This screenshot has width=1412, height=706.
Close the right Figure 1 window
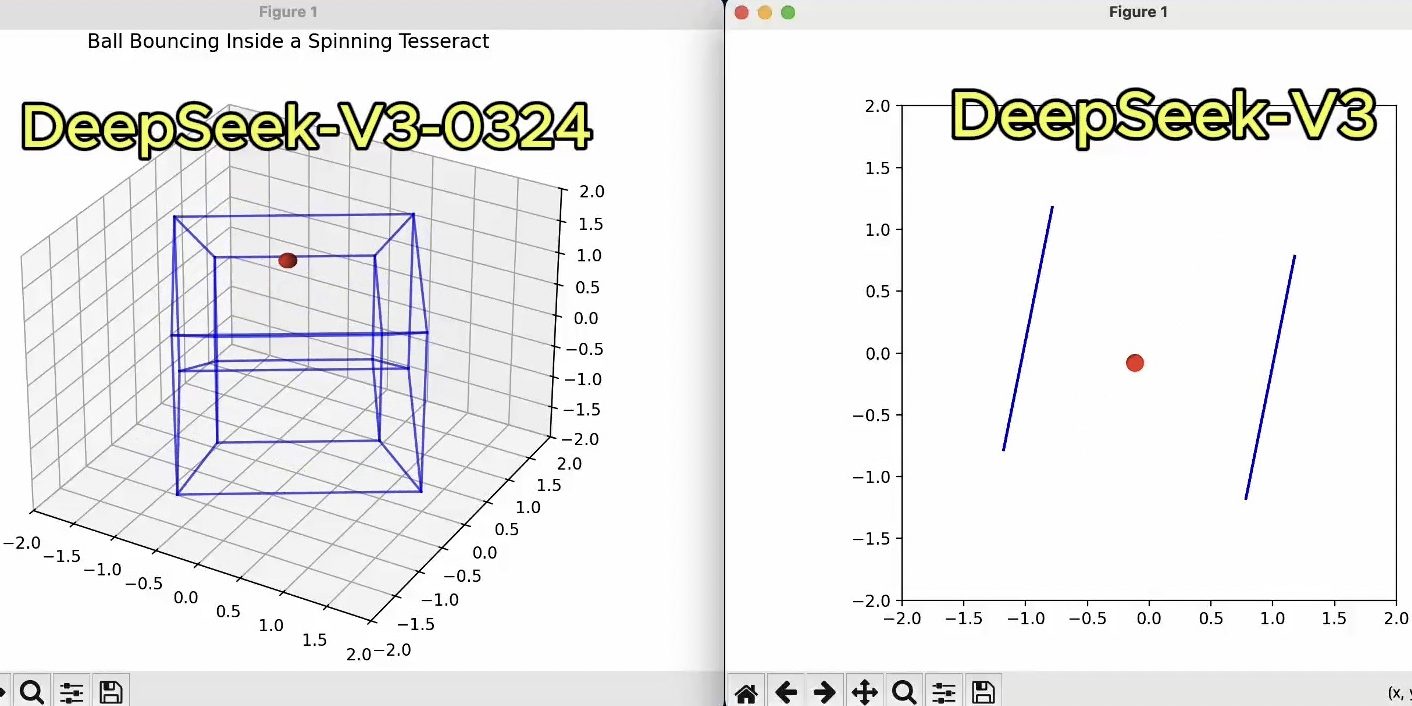(x=742, y=13)
